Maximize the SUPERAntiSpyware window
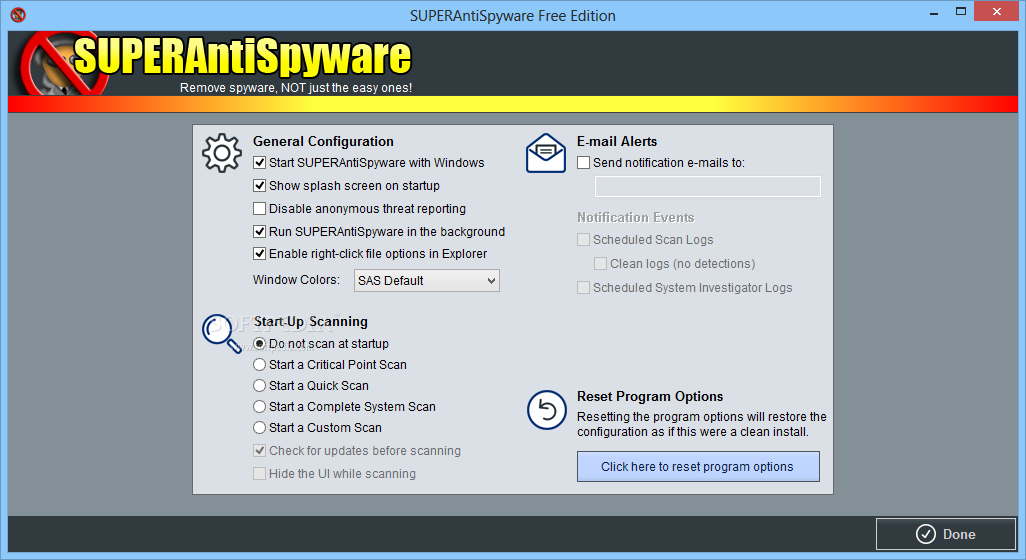The width and height of the screenshot is (1026, 560). (961, 12)
